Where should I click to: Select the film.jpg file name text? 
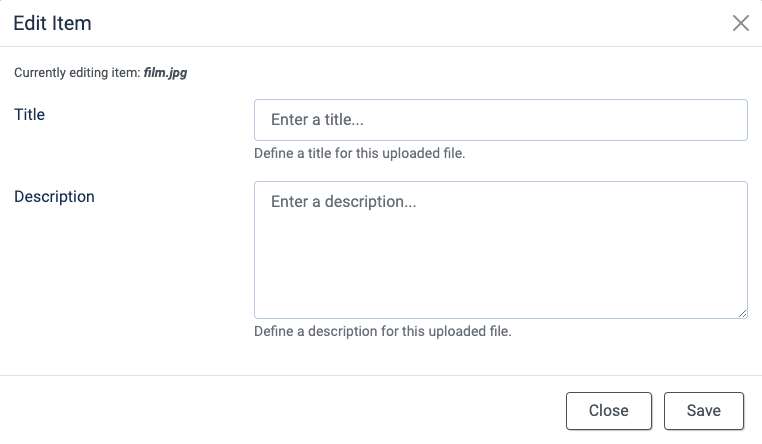[165, 73]
